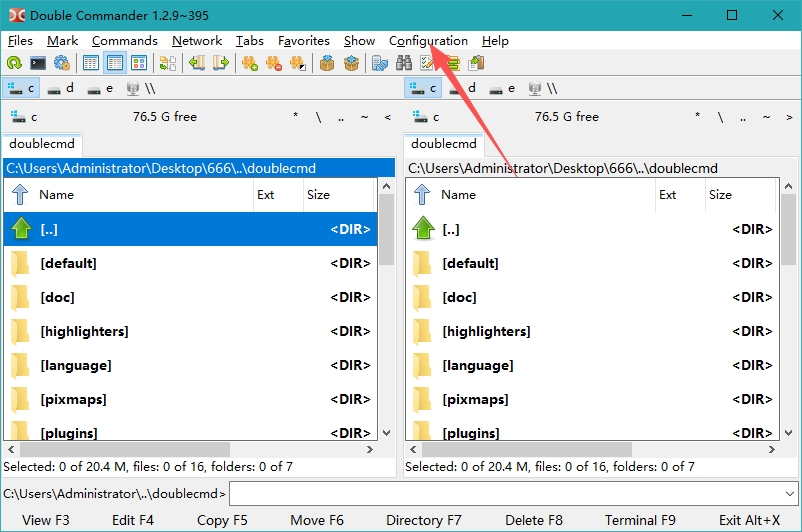802x532 pixels.
Task: Open right panel drive list button c
Action: click(x=426, y=117)
